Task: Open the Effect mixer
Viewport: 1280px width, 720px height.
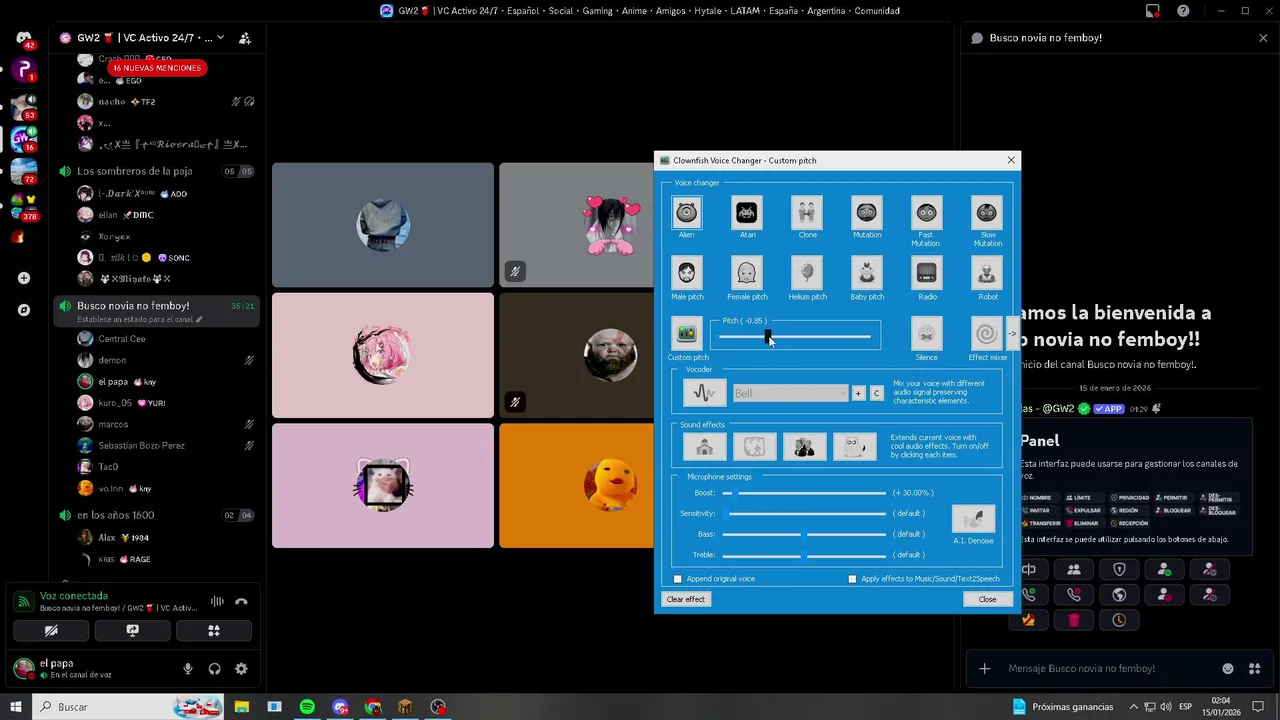Action: (987, 333)
